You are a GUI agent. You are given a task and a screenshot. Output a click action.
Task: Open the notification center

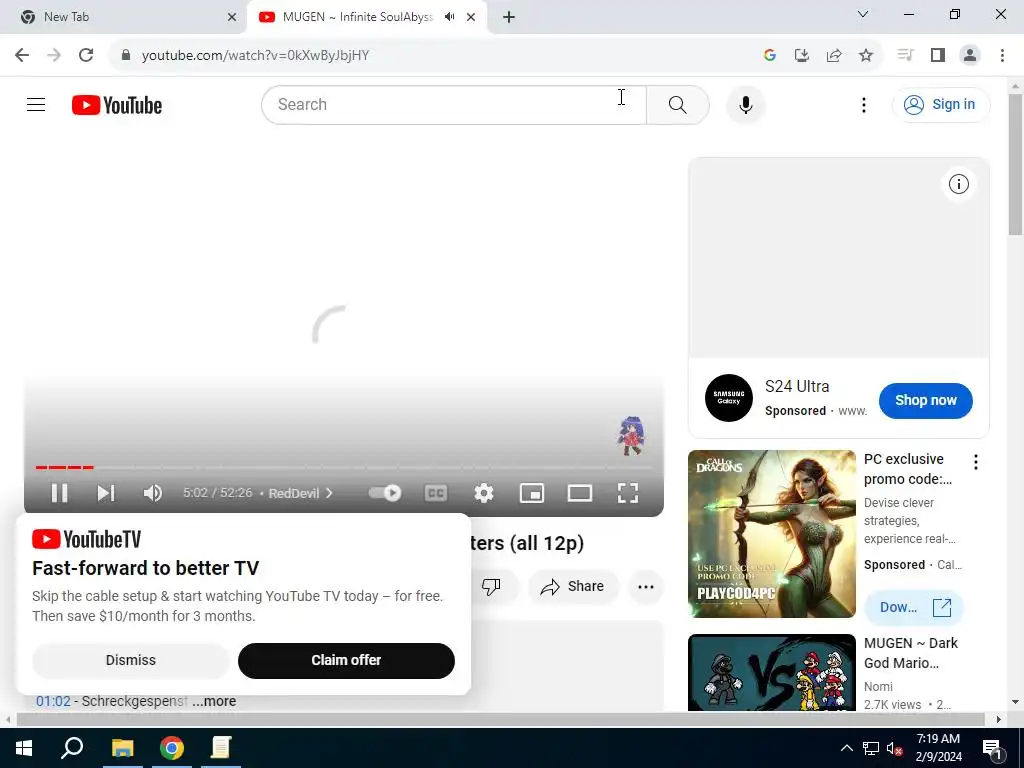click(992, 748)
